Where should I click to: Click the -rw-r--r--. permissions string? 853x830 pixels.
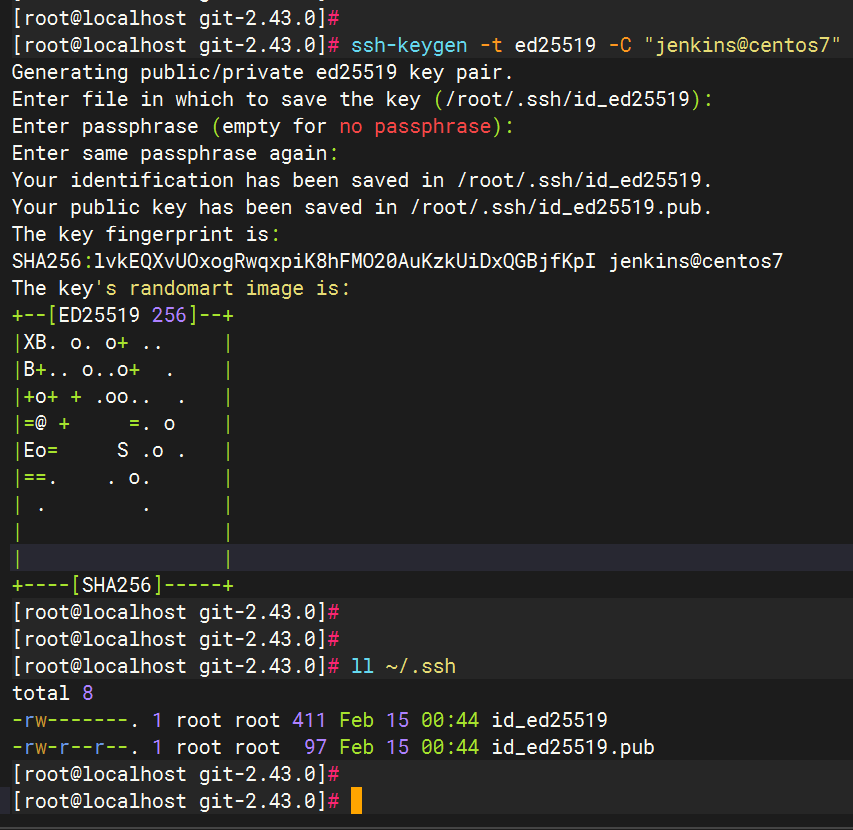(76, 747)
